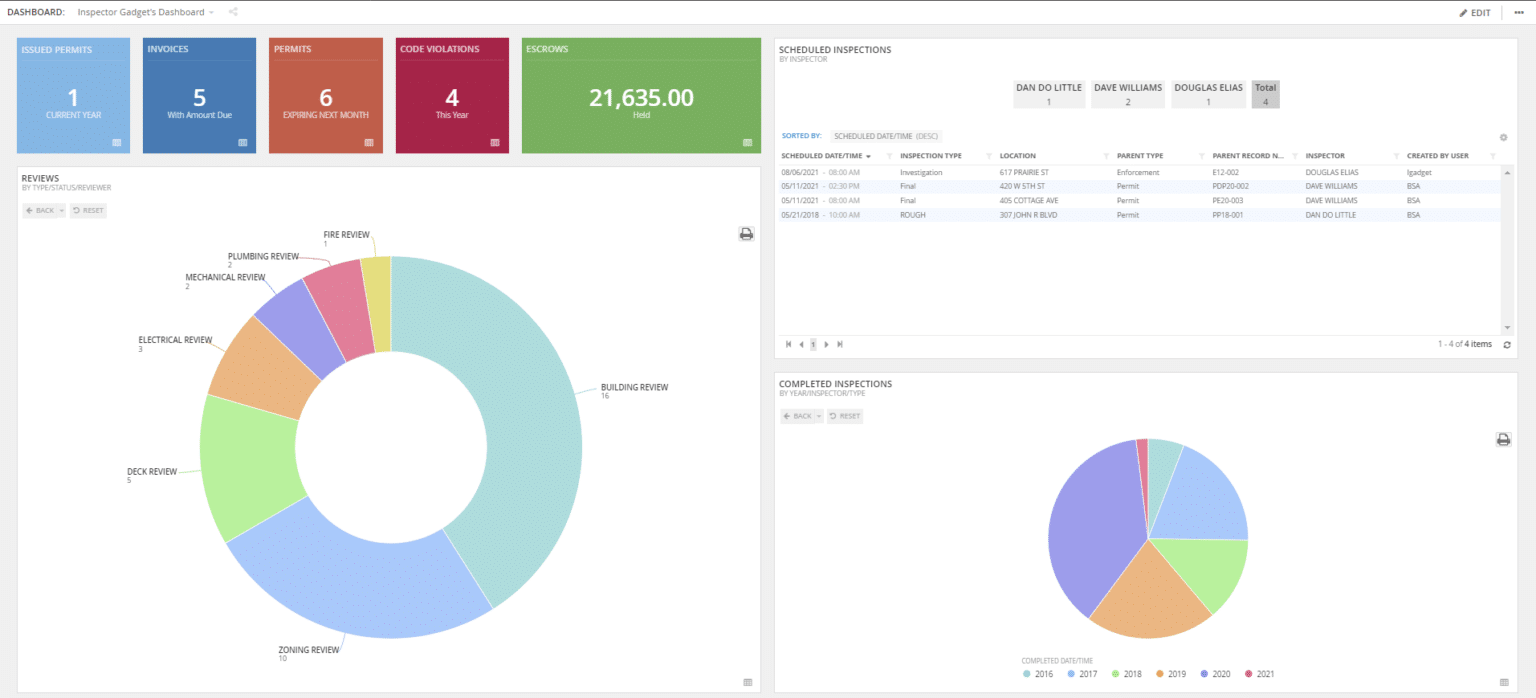Image resolution: width=1536 pixels, height=698 pixels.
Task: Toggle DAN DO LITTLE inspector filter
Action: pyautogui.click(x=1048, y=92)
